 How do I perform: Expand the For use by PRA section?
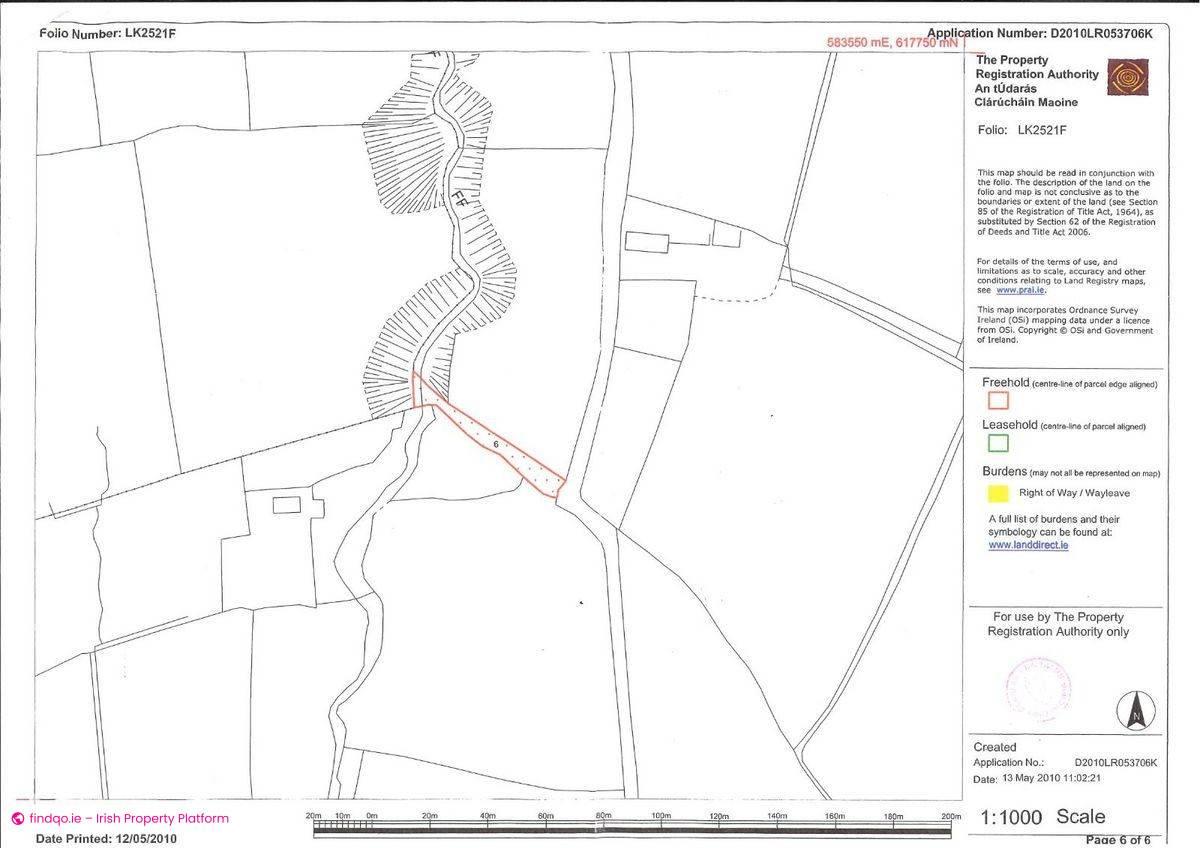[x=1056, y=624]
